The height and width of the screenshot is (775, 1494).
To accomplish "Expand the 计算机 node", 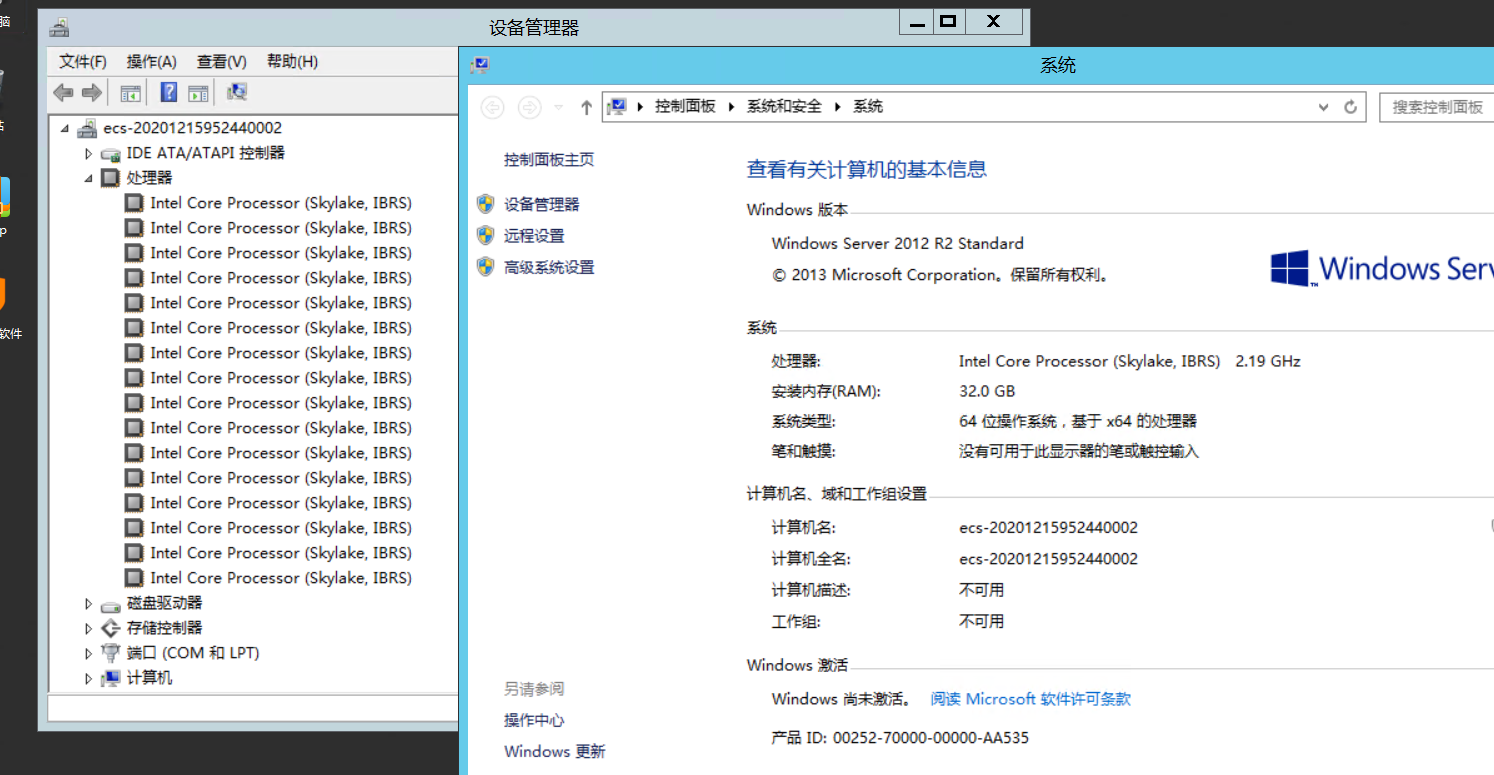I will (x=89, y=678).
